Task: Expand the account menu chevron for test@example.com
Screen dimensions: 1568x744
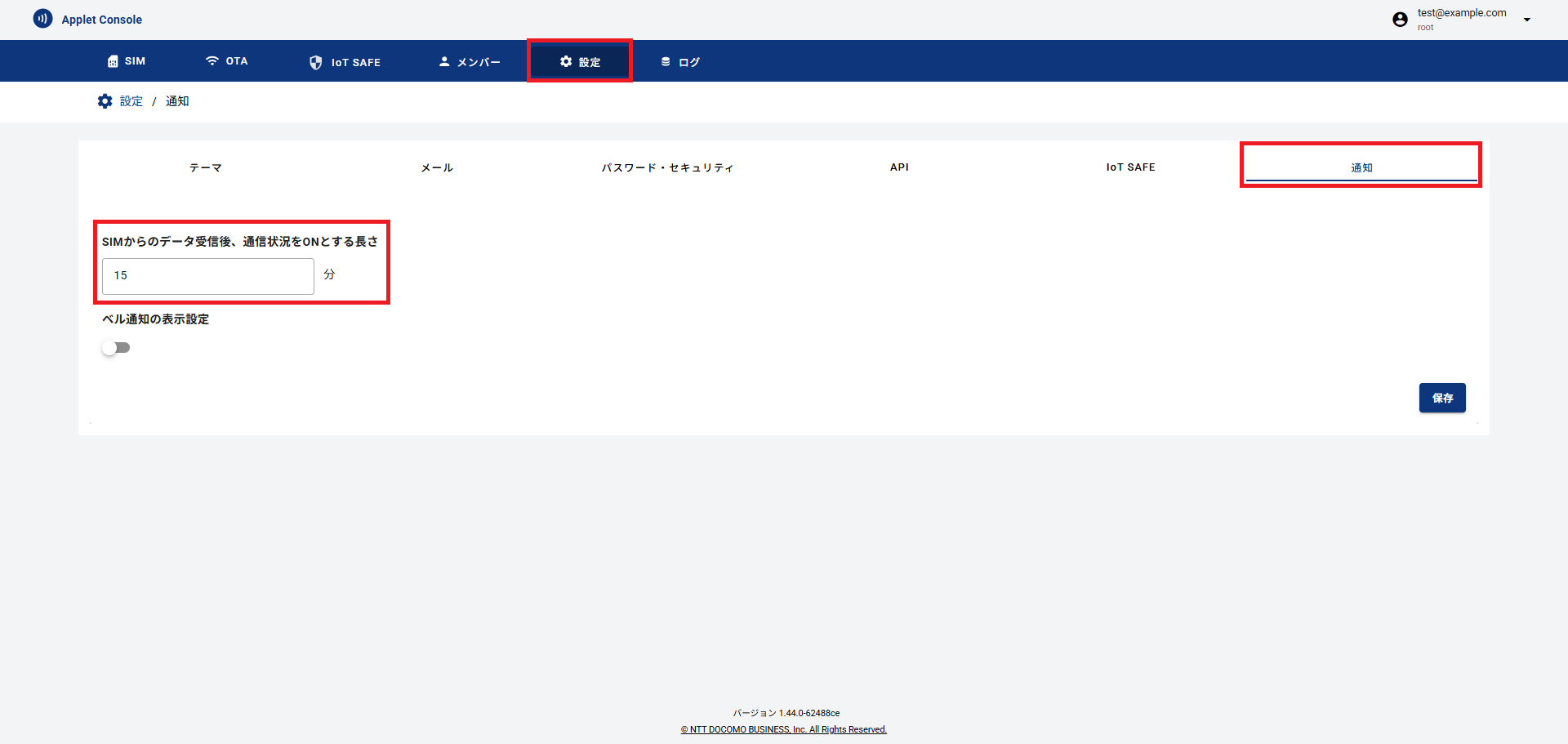Action: click(1527, 19)
